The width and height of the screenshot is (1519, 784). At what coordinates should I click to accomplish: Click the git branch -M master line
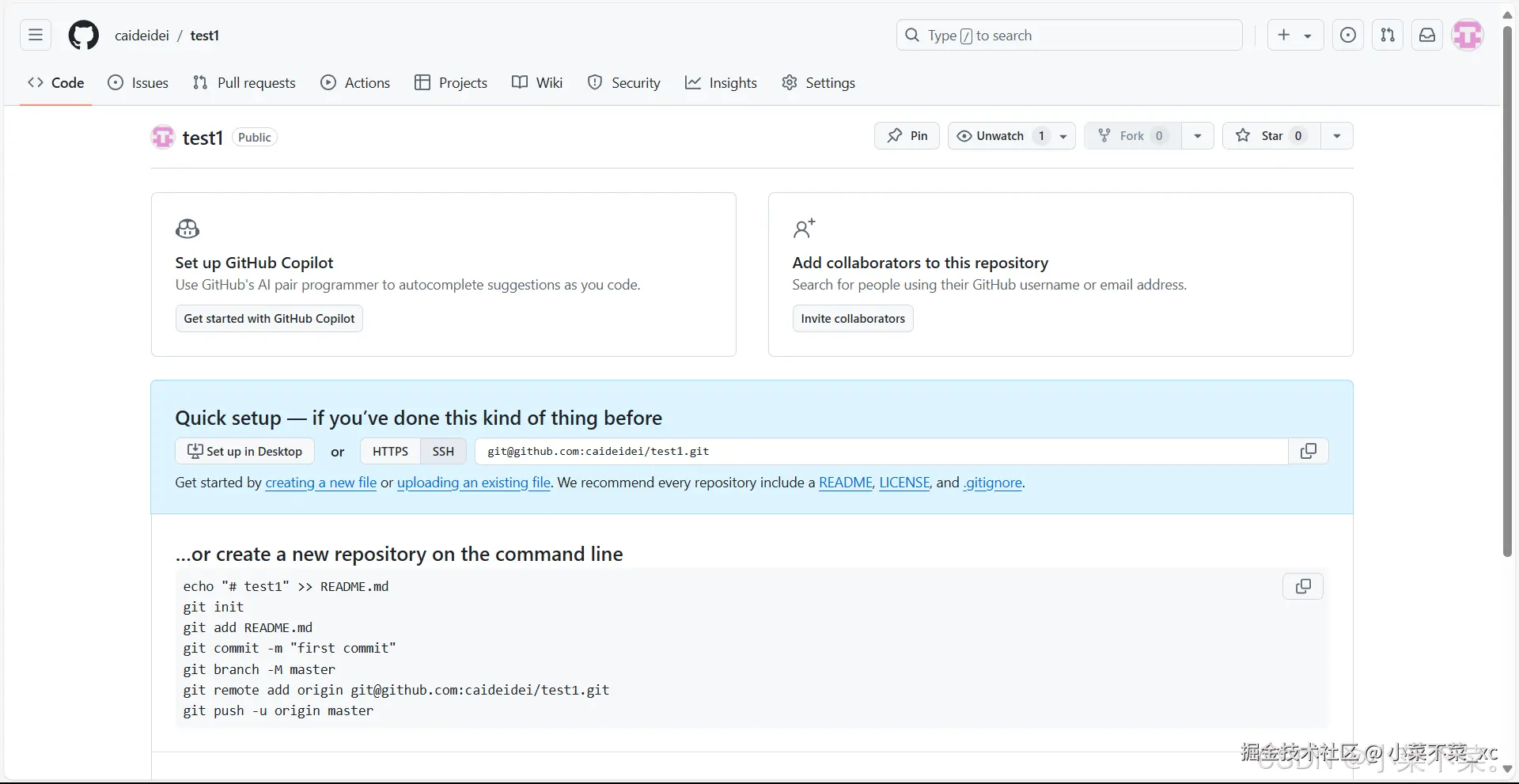259,669
